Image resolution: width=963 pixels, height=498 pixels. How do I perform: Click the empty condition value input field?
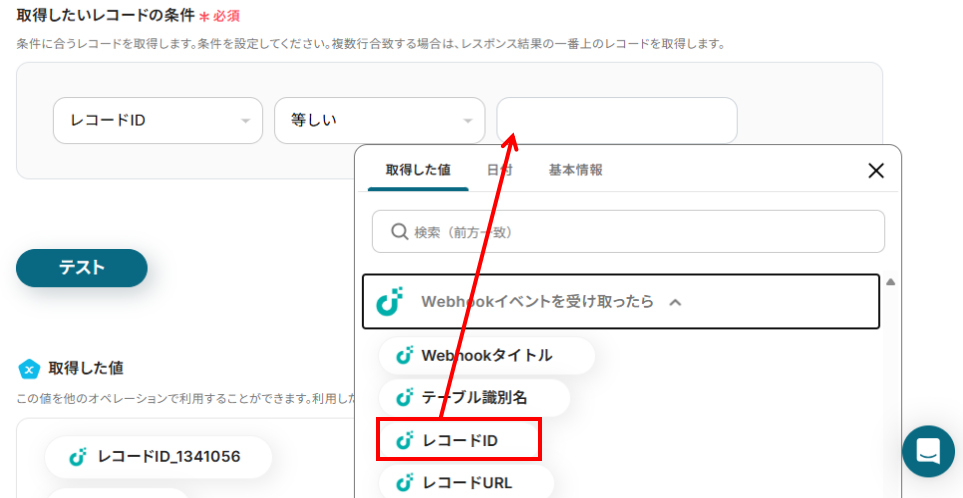click(617, 120)
